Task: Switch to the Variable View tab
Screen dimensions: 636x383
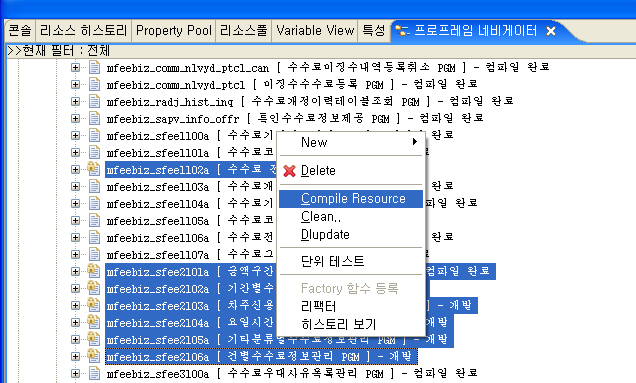Action: coord(315,31)
